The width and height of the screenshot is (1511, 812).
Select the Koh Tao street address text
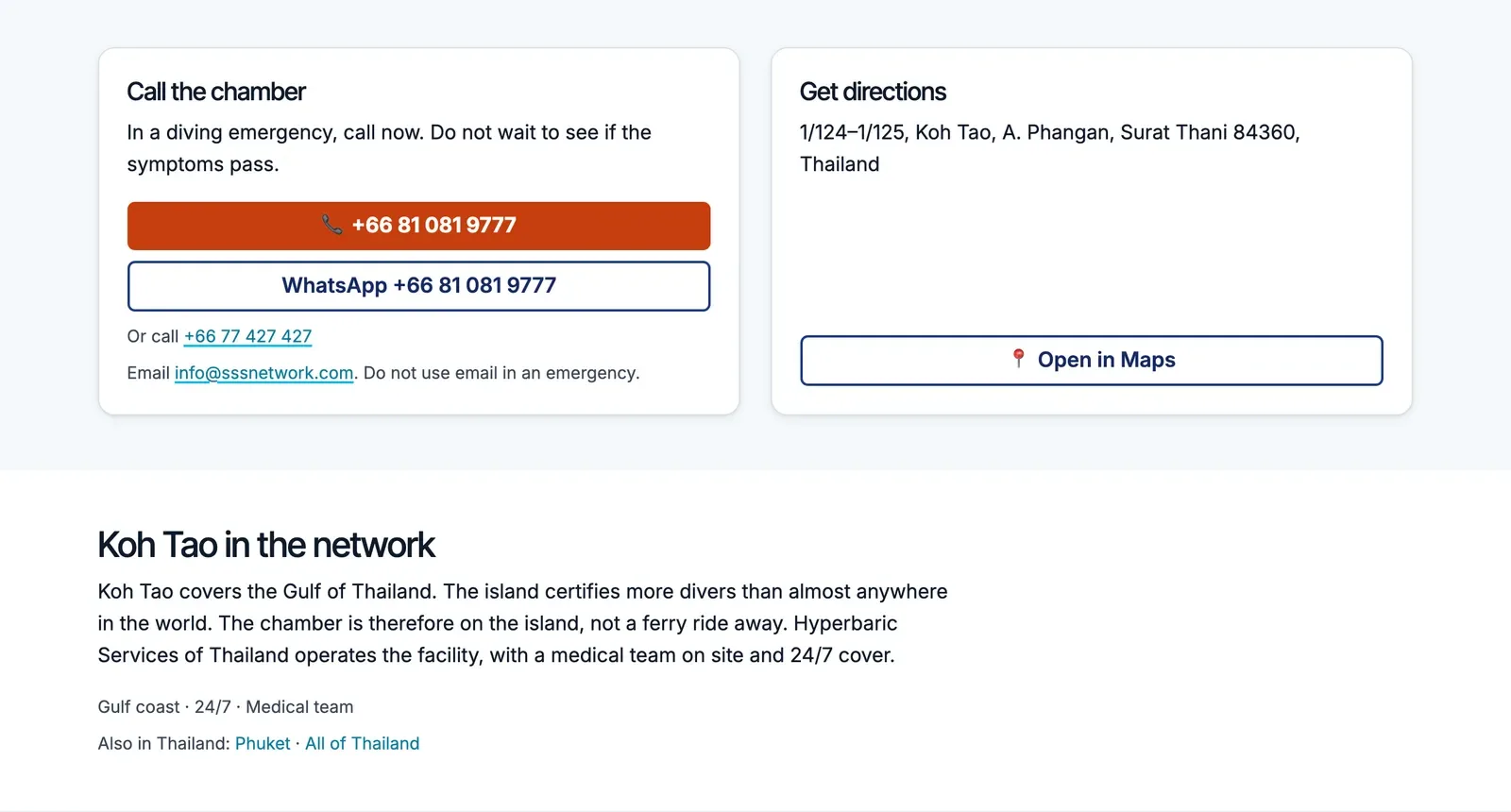pyautogui.click(x=1049, y=148)
